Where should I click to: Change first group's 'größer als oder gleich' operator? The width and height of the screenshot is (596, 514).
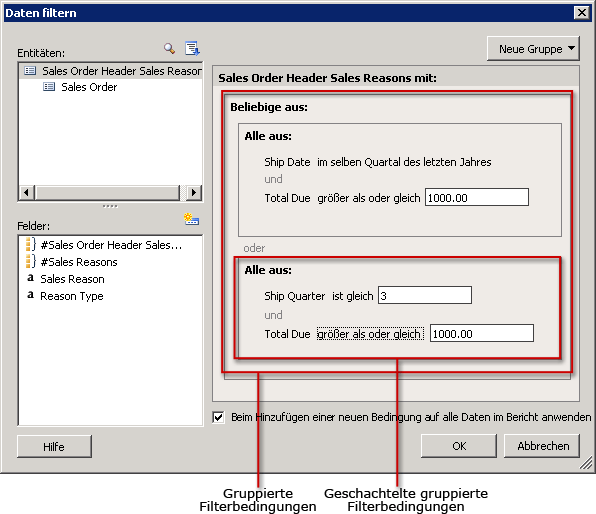click(x=369, y=198)
